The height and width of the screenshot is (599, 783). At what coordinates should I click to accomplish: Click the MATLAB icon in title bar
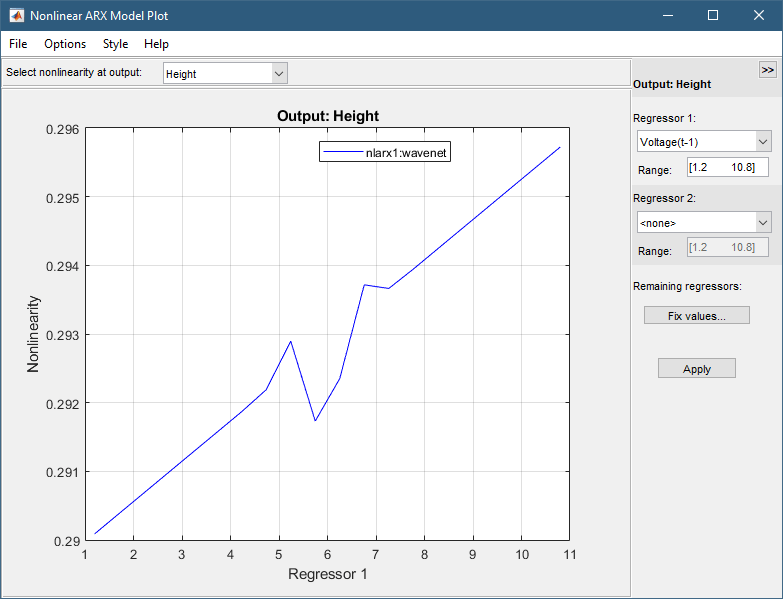coord(16,15)
